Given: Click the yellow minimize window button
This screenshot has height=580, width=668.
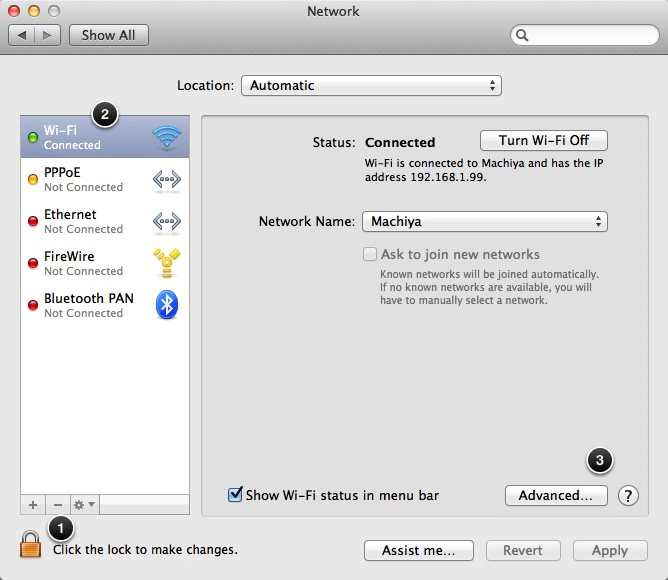Looking at the screenshot, I should 34,11.
